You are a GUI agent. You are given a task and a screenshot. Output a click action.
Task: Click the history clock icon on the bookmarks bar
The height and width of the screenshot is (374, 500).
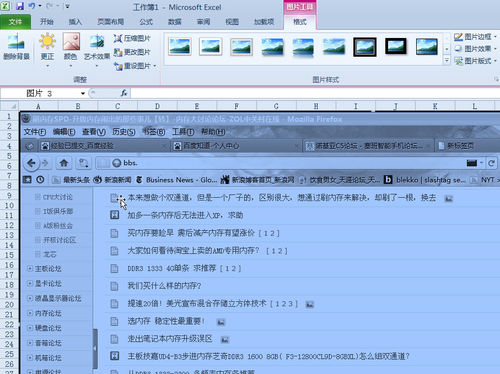pos(40,180)
